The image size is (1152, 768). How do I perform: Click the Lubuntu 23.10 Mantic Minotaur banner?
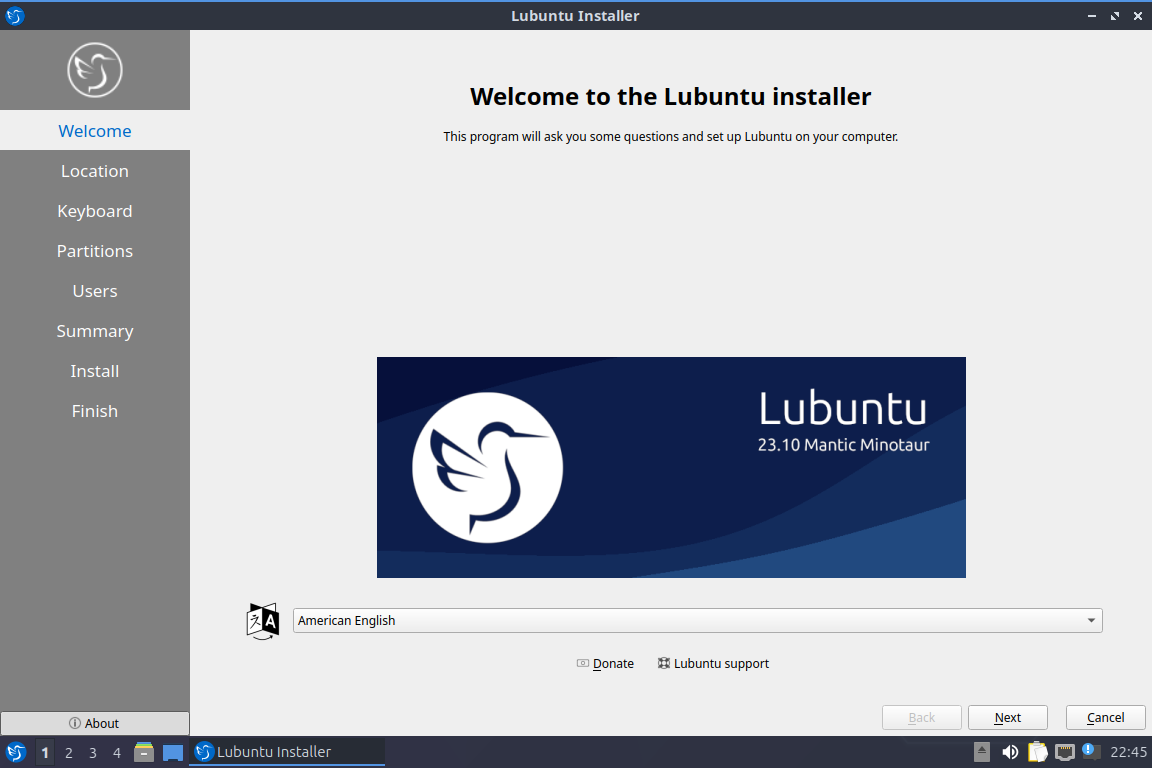(671, 467)
